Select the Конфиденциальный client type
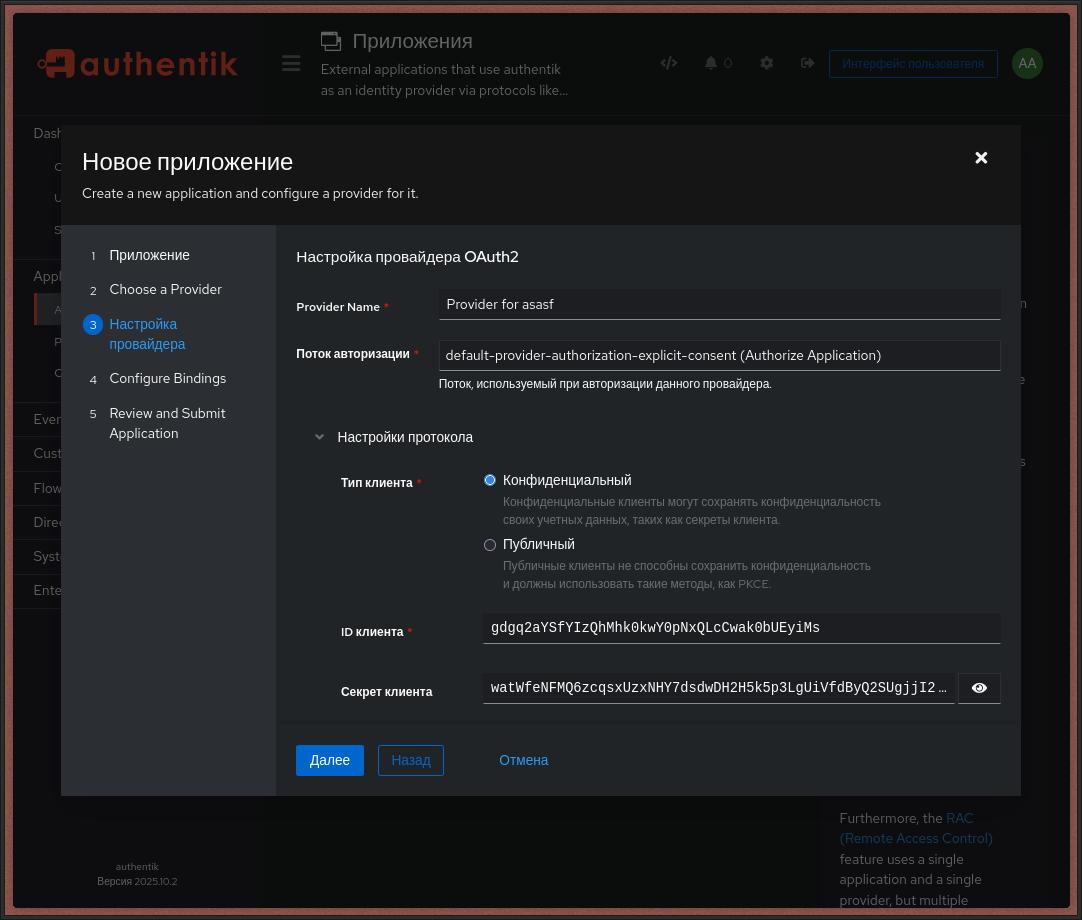This screenshot has height=920, width=1082. pos(490,480)
